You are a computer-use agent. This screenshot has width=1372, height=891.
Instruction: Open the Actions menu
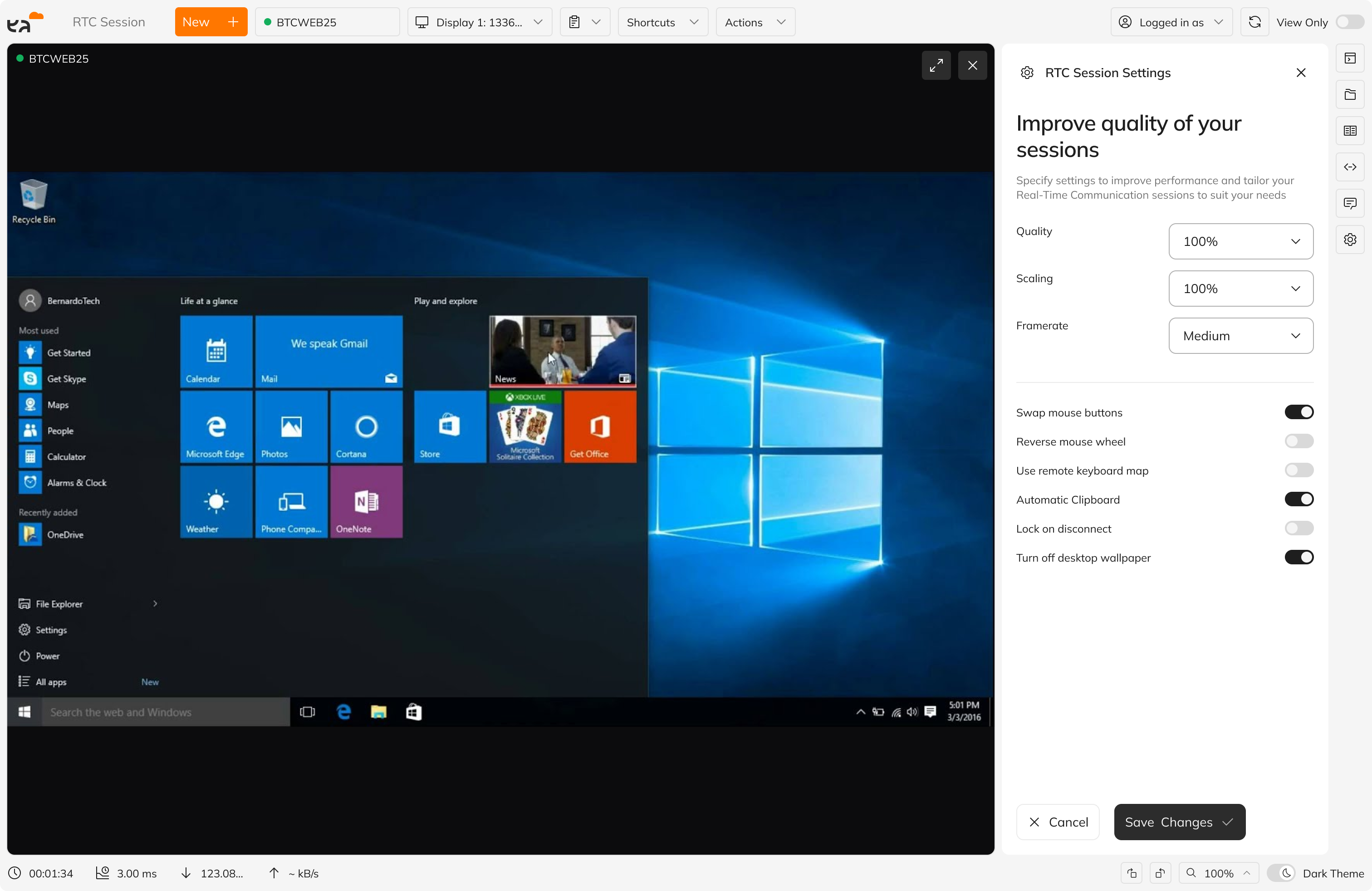coord(755,22)
